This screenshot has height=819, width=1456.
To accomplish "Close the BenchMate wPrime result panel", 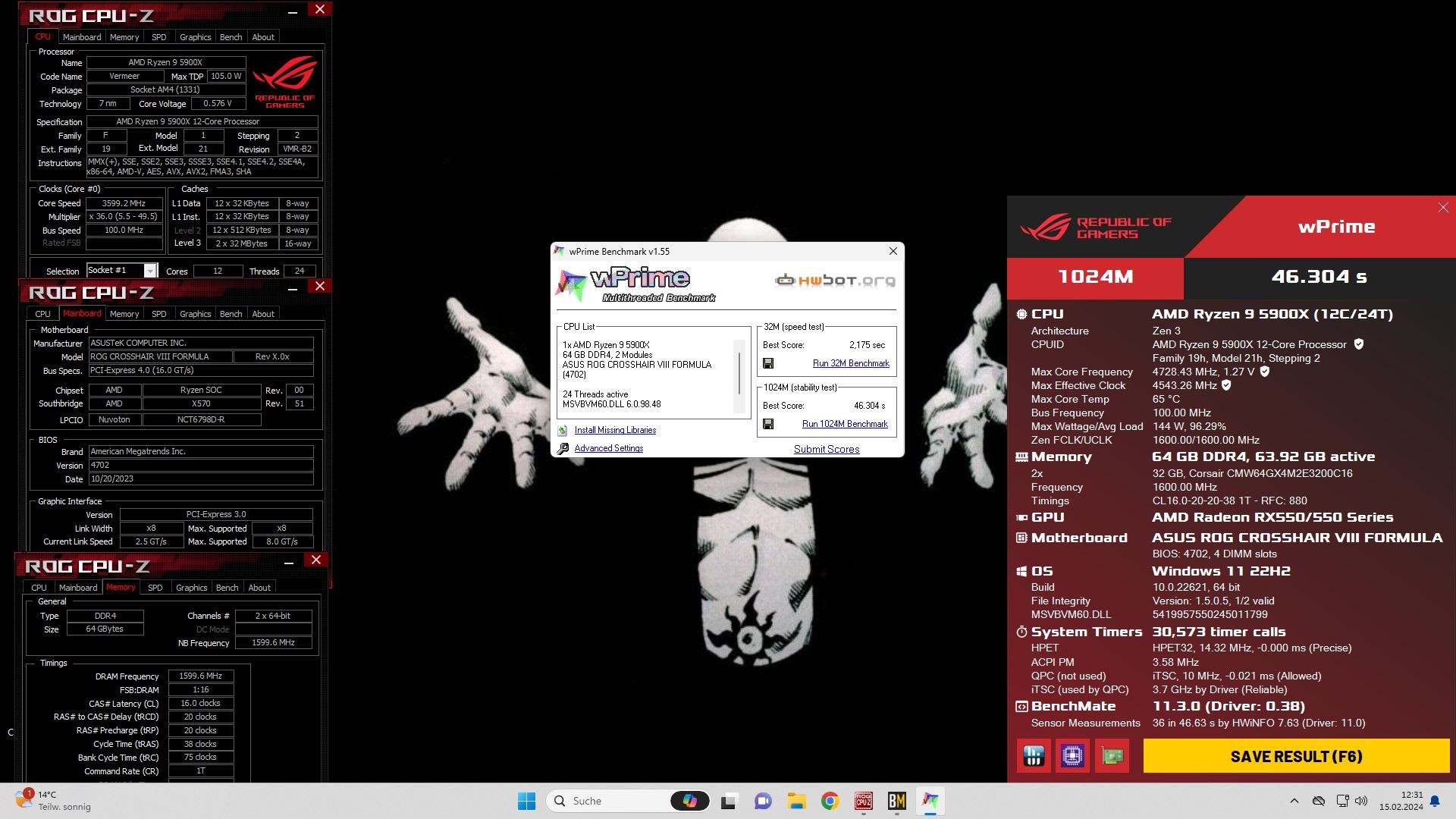I will (x=1442, y=208).
